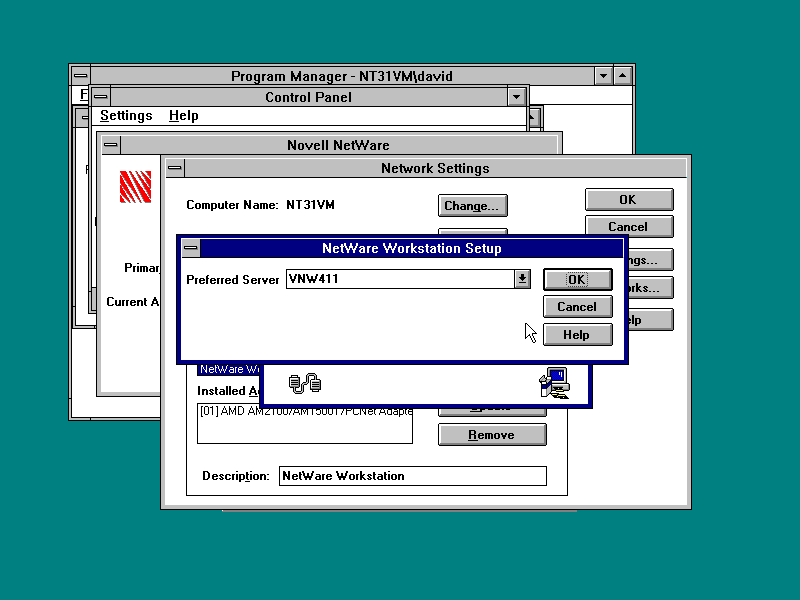Image resolution: width=800 pixels, height=600 pixels.
Task: Click the computer setup icon beside the cable icon
Action: [x=554, y=383]
